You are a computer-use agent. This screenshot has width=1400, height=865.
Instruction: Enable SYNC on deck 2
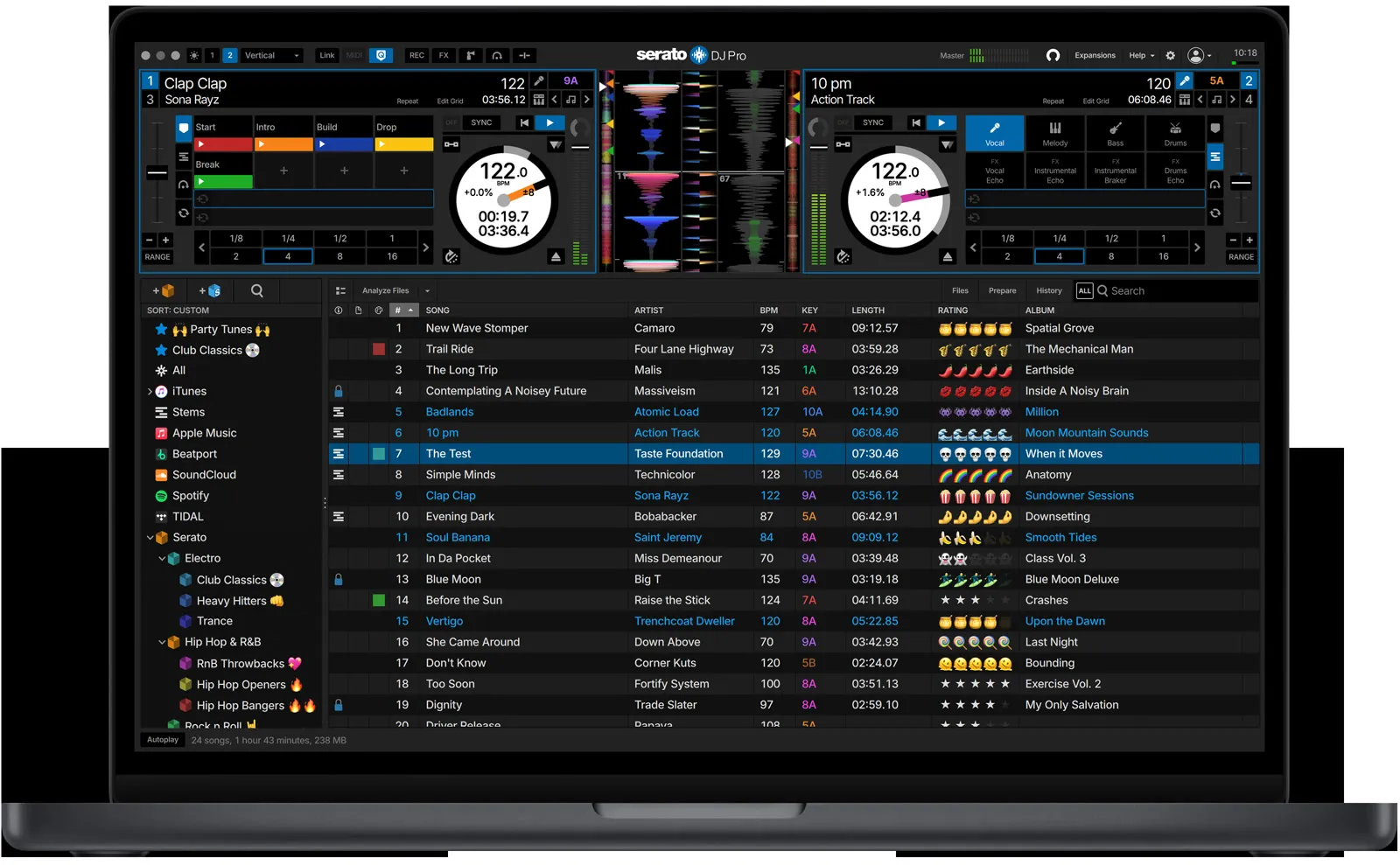point(873,123)
